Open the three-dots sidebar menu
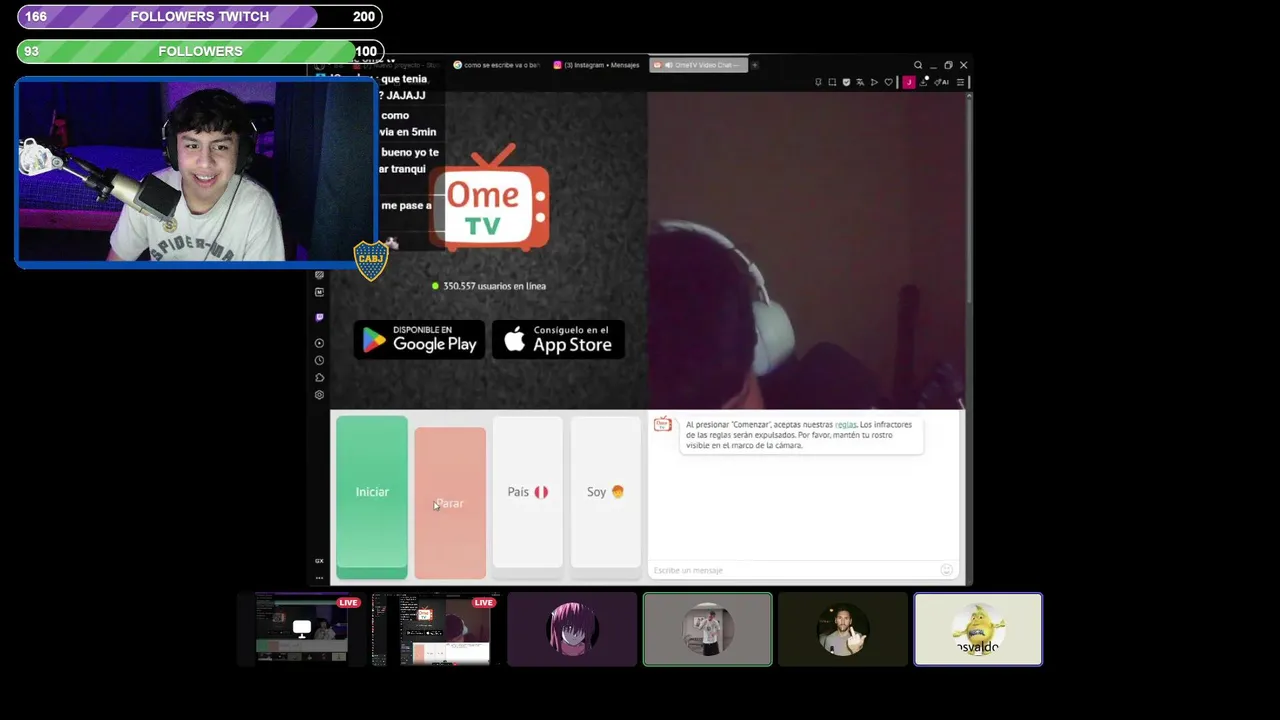Screen dimensions: 1280x720 click(x=319, y=578)
